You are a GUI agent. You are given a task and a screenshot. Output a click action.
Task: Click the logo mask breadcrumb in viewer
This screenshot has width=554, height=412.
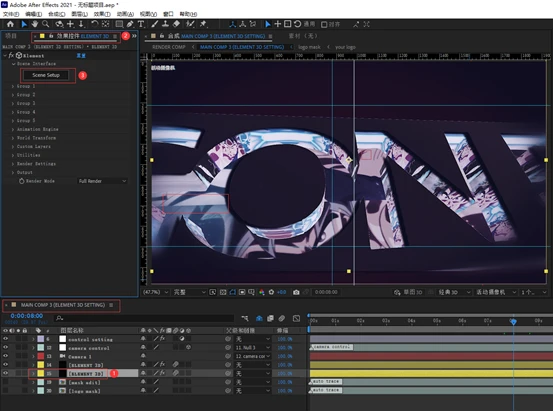[x=309, y=47]
